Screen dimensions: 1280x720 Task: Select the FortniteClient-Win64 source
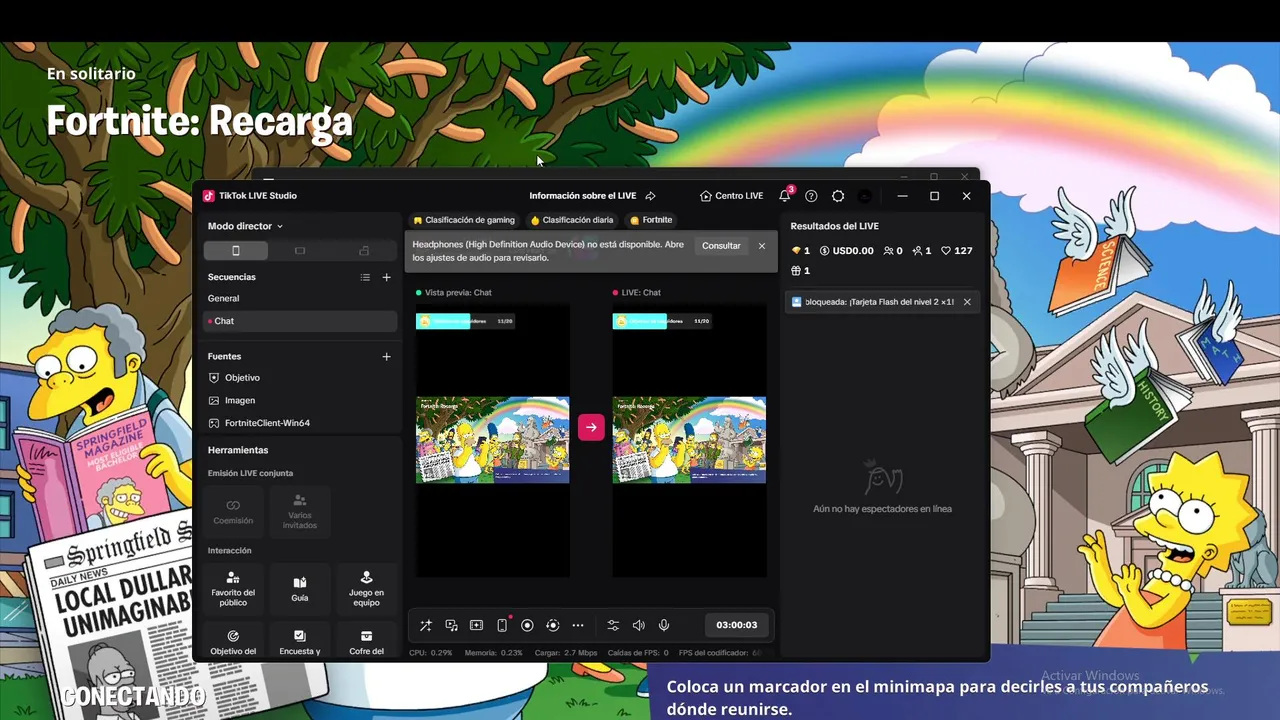(300, 423)
